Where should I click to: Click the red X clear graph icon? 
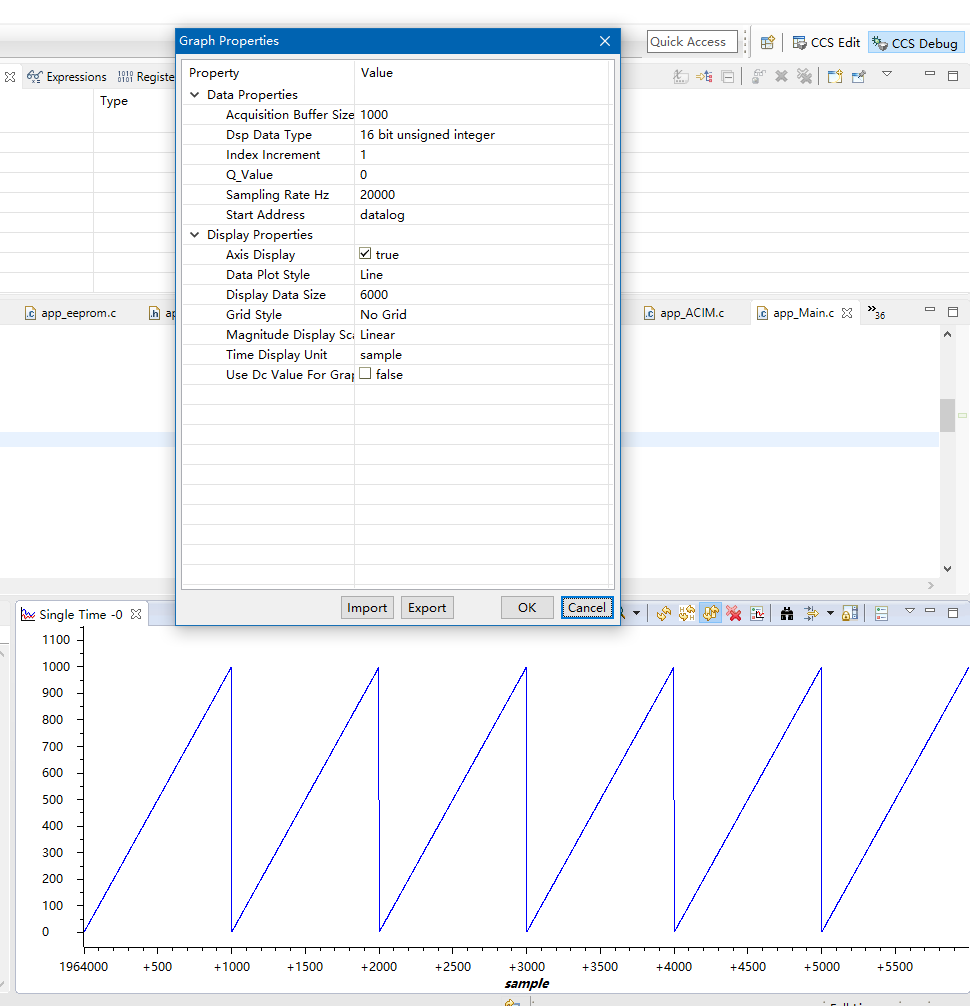pyautogui.click(x=734, y=614)
